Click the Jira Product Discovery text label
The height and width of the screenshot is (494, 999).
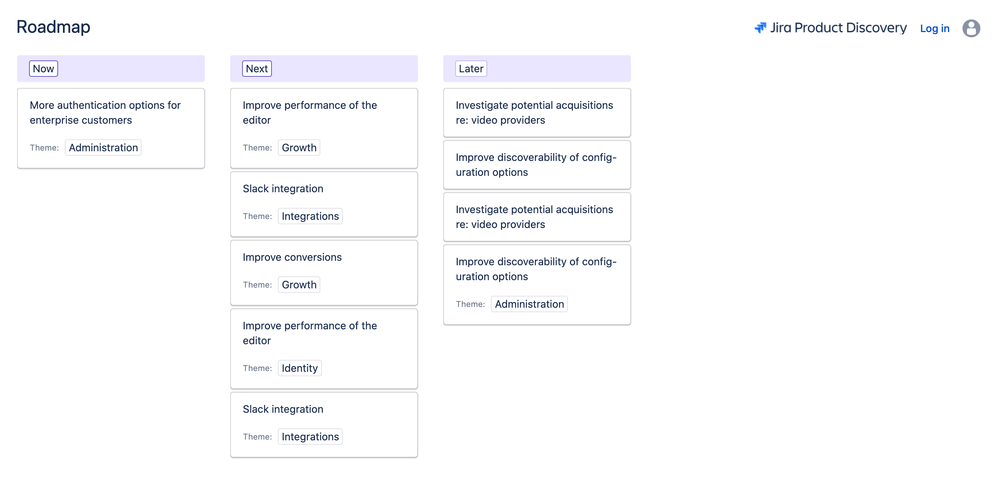(838, 28)
